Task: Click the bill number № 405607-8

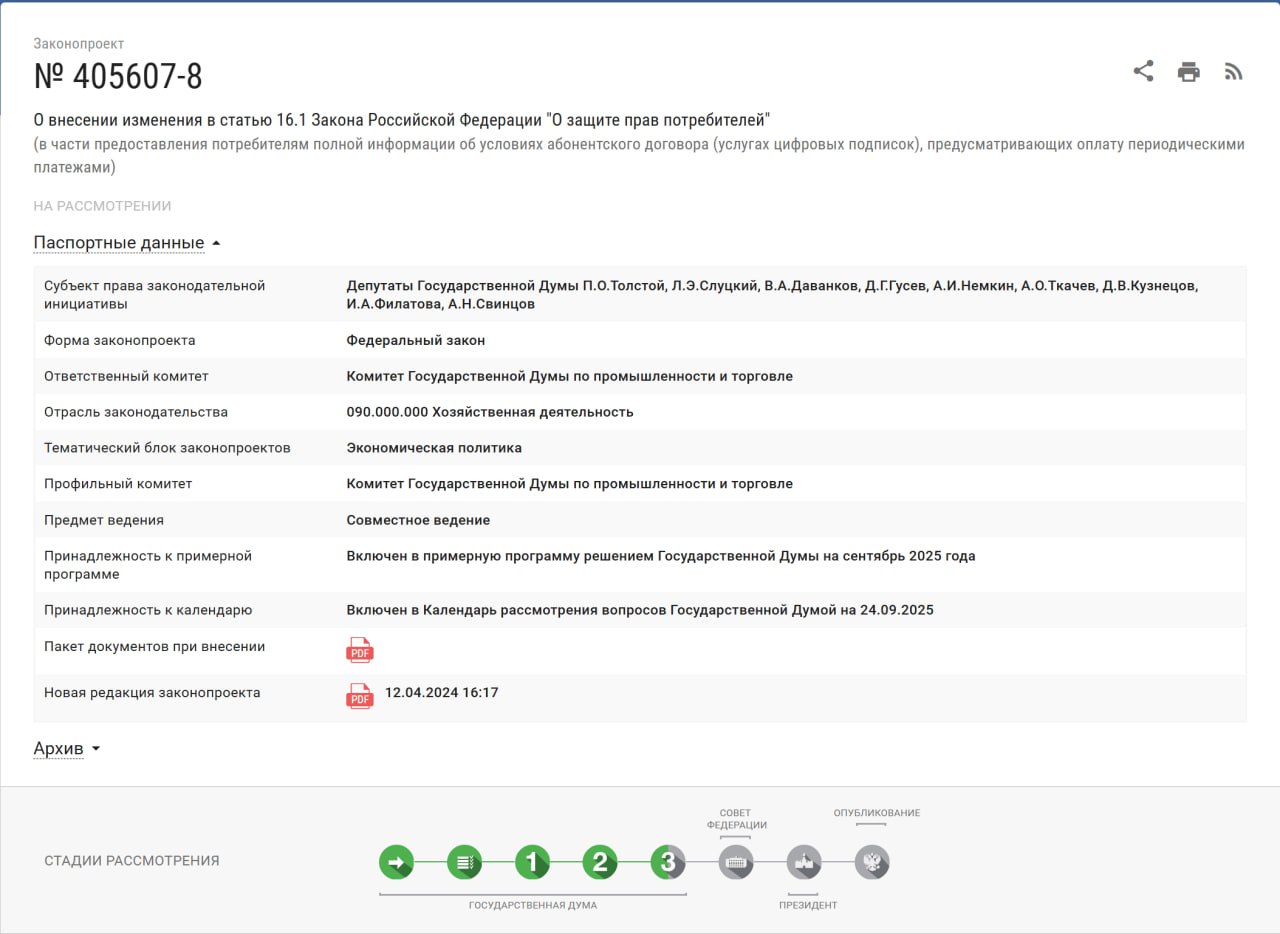Action: (x=118, y=74)
